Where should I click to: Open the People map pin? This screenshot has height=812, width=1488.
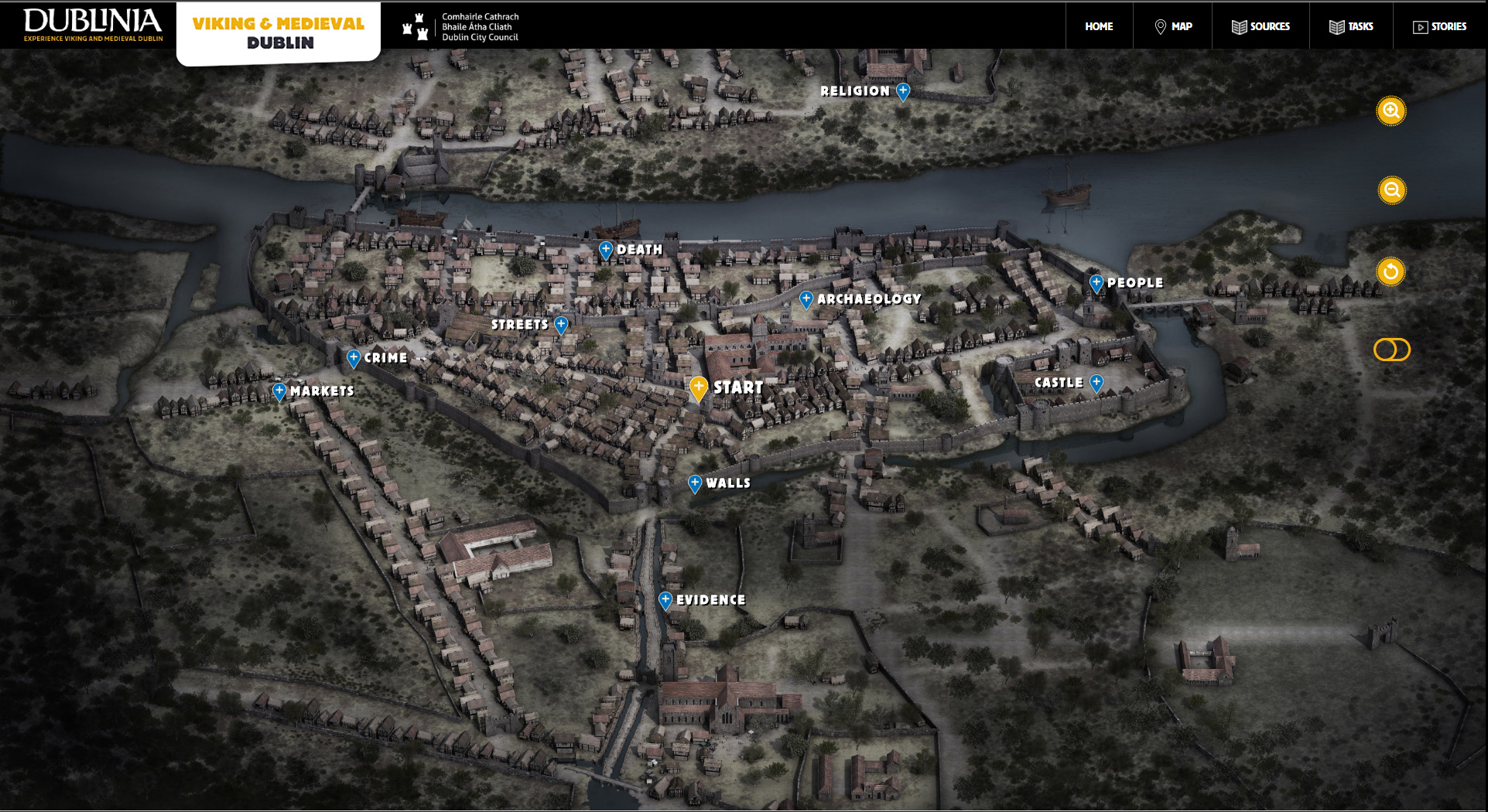coord(1096,283)
